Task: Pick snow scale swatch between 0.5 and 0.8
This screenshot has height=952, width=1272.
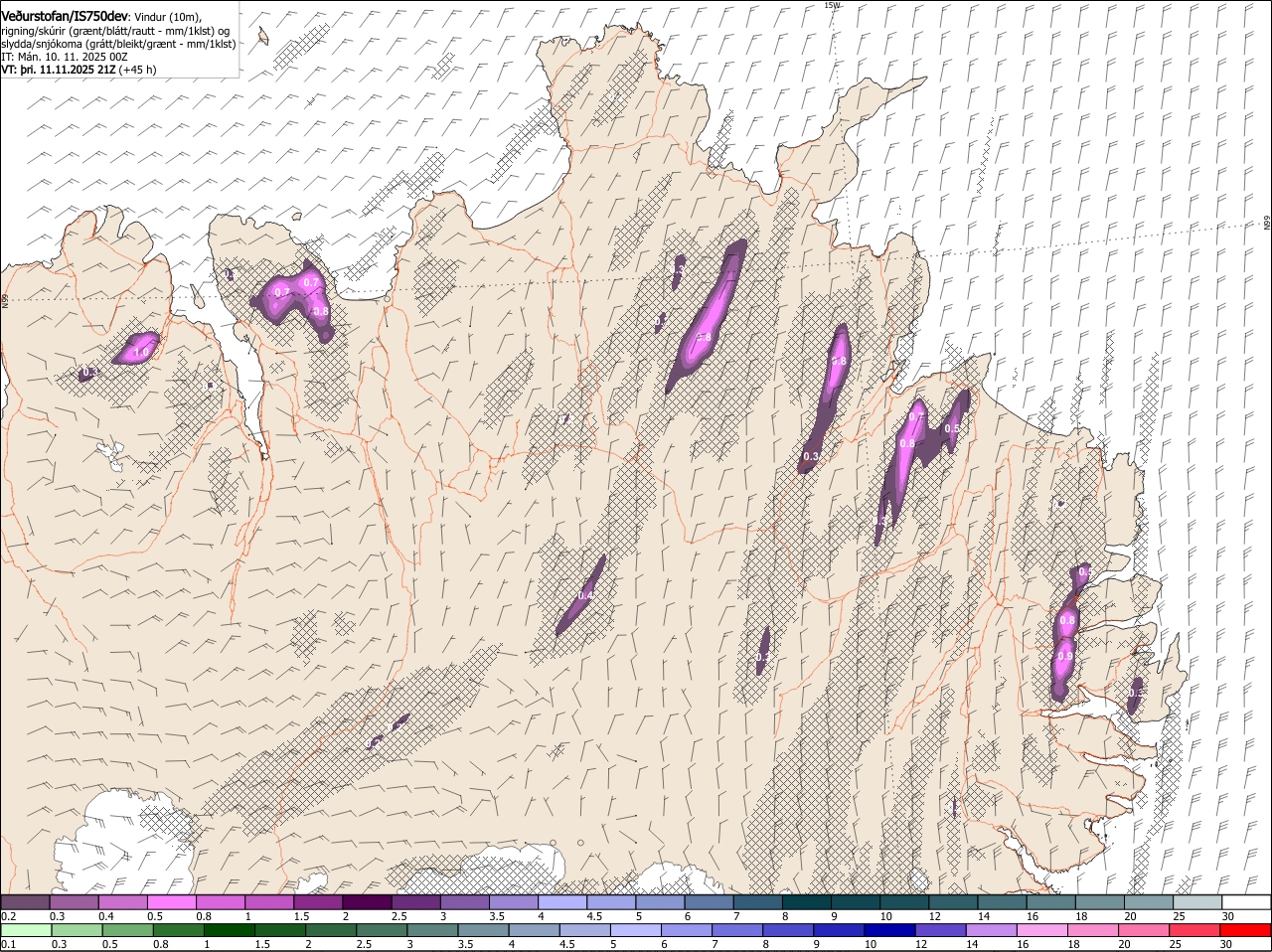Action: [x=171, y=902]
